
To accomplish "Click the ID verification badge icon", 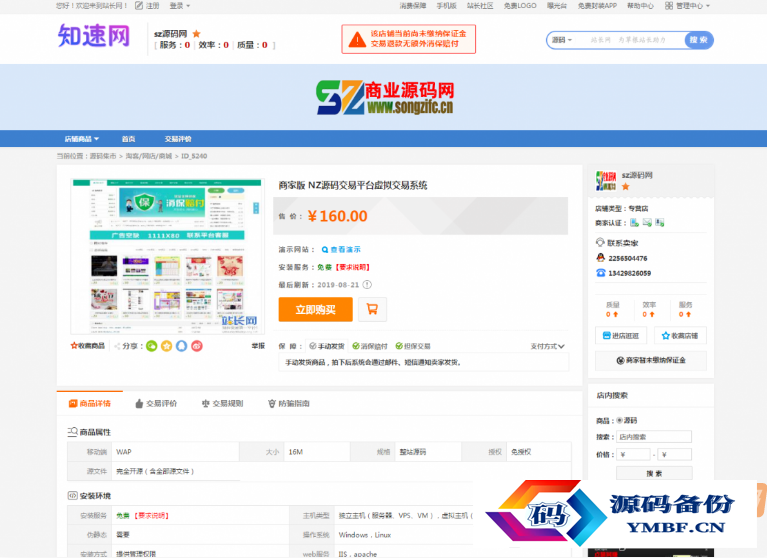I will [660, 223].
